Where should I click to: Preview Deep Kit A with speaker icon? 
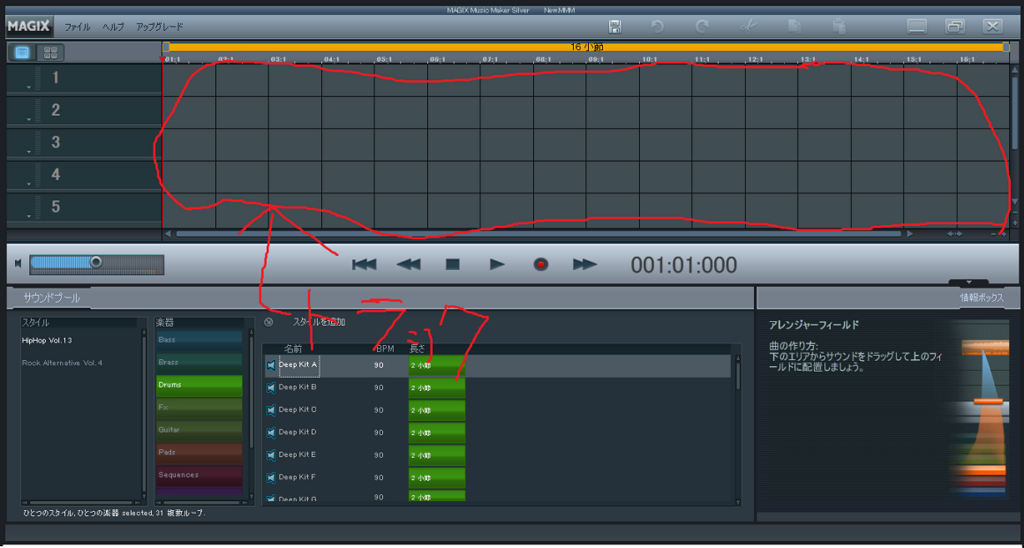point(270,365)
